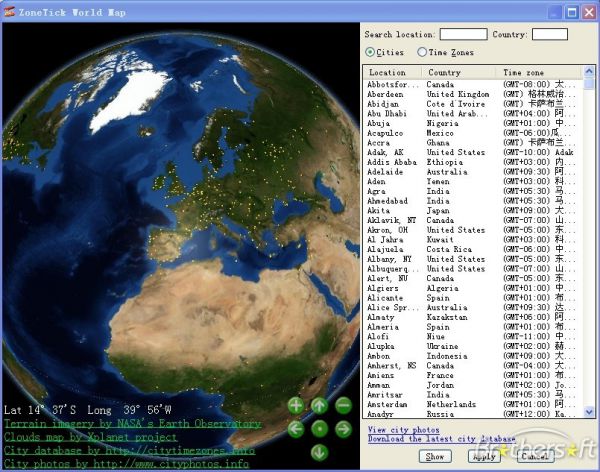The height and width of the screenshot is (472, 600).
Task: Rotate globe downward with down arrow
Action: [320, 452]
